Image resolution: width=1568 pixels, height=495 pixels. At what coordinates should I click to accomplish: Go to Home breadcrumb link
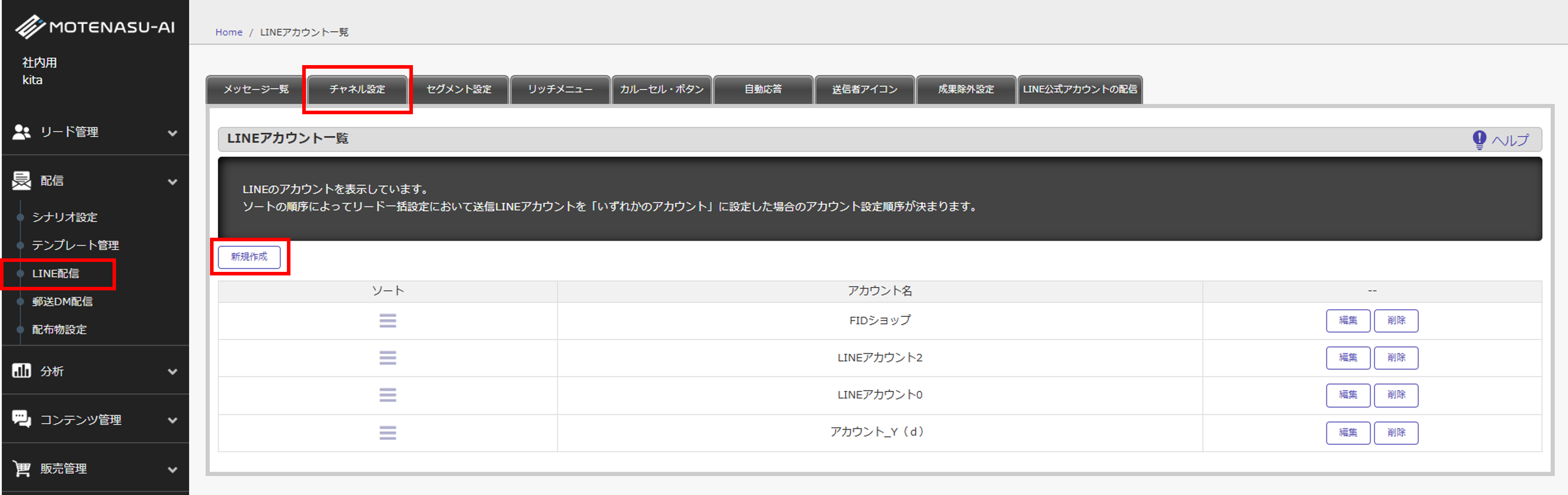[x=229, y=32]
